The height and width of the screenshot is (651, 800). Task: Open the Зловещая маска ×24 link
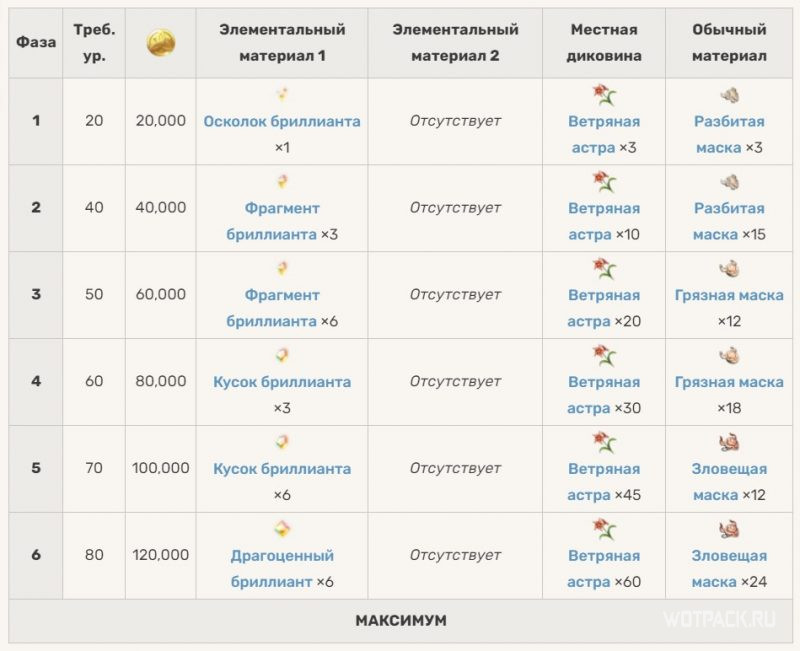point(729,568)
